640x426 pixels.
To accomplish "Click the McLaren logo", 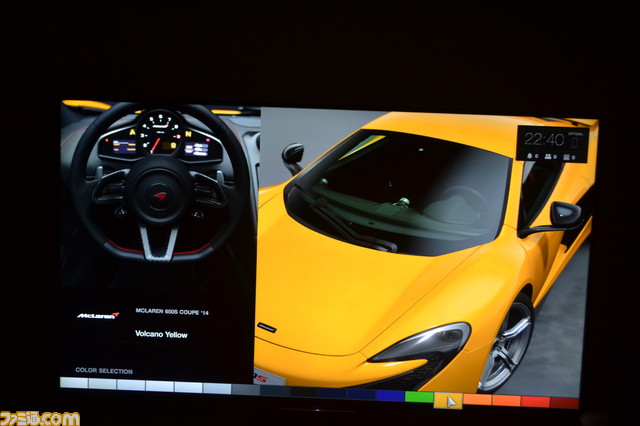I will tap(98, 315).
